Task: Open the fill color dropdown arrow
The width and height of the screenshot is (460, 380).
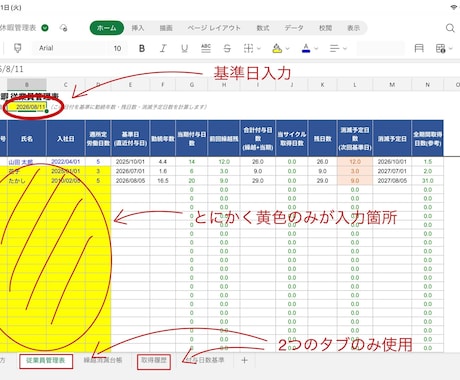Action: [287, 49]
